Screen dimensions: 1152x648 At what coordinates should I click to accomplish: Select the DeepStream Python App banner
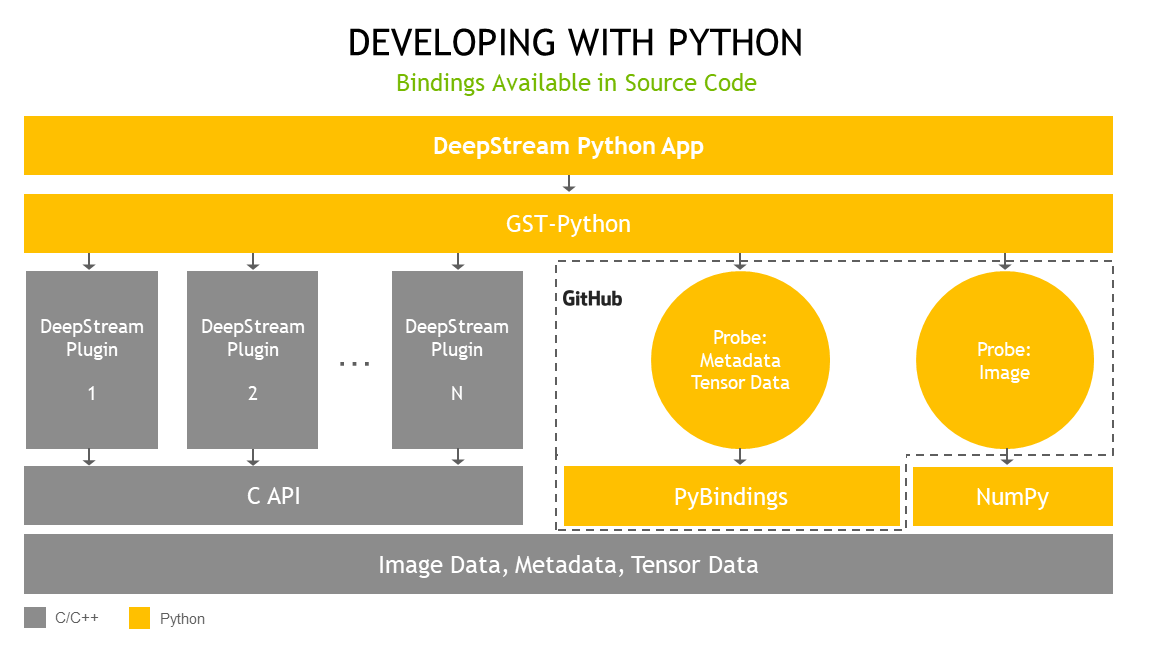[568, 145]
